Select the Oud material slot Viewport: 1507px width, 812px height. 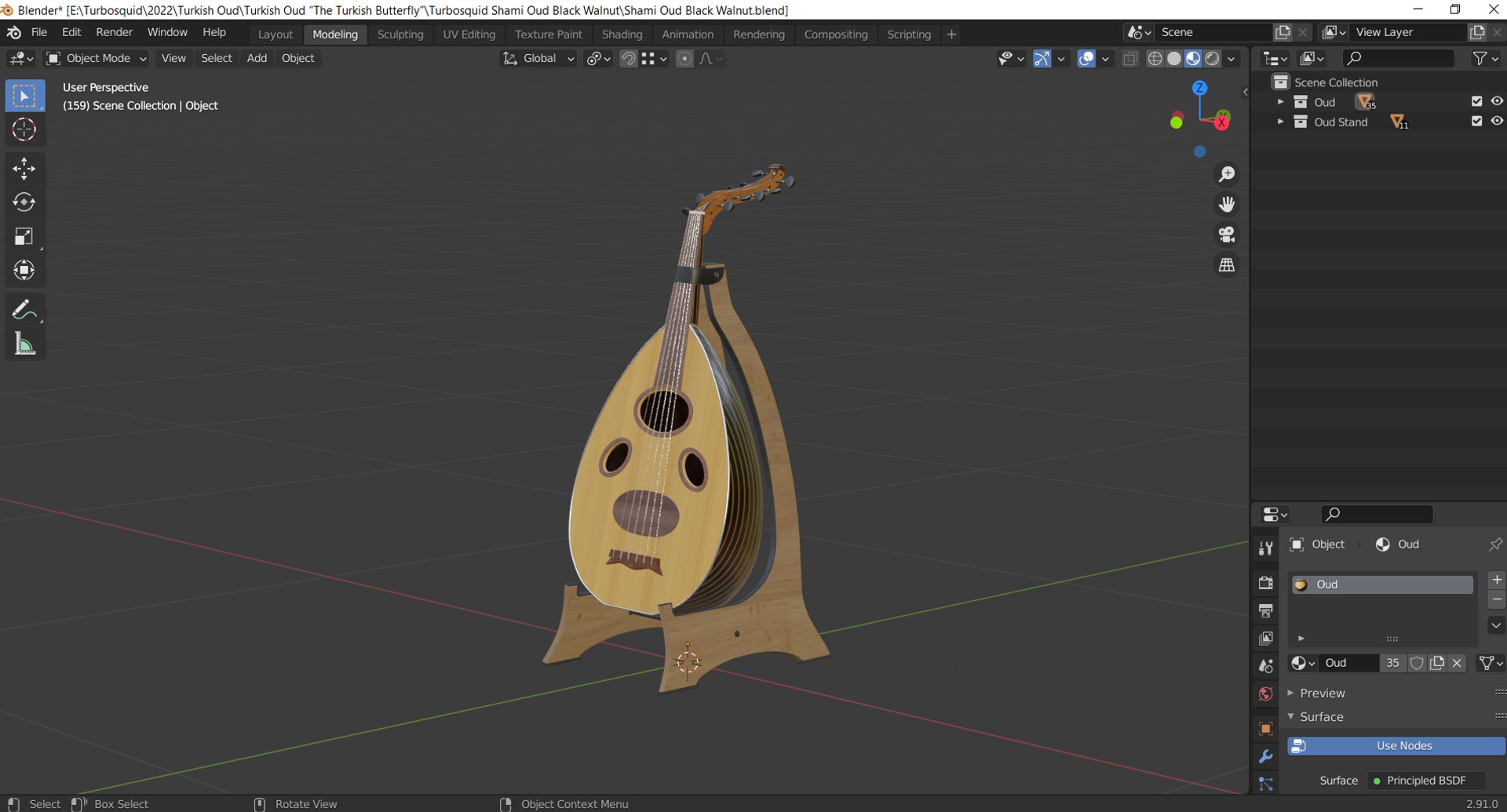[1382, 584]
